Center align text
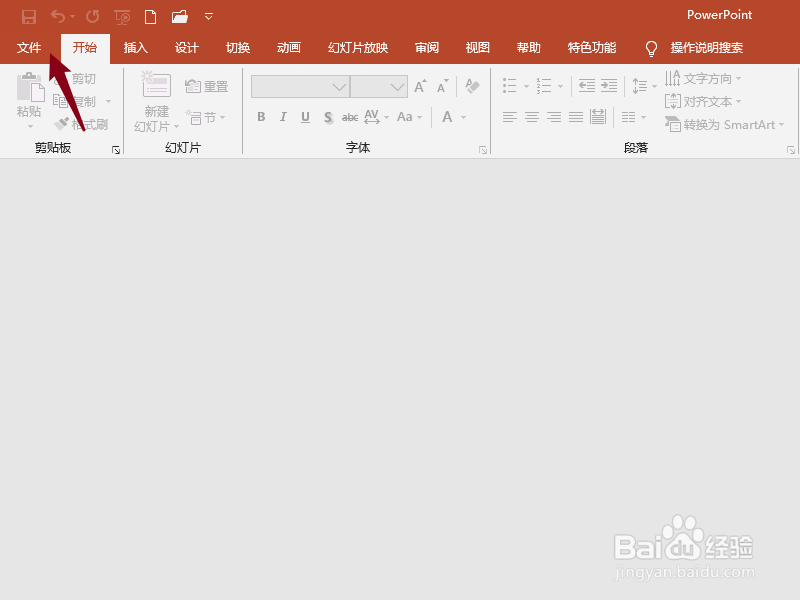Image resolution: width=800 pixels, height=600 pixels. [x=532, y=117]
